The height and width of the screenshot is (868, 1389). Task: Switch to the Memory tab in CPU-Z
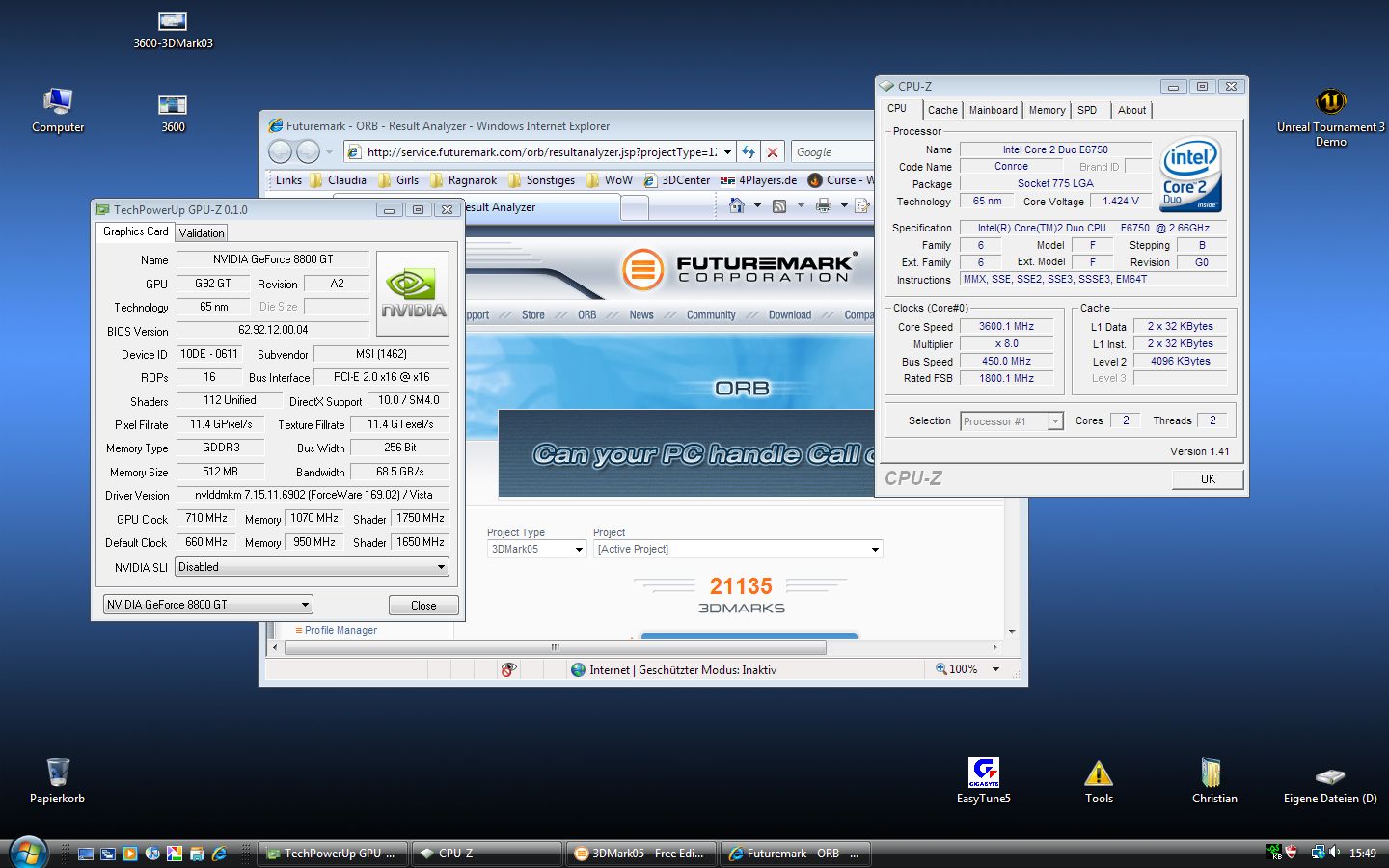pyautogui.click(x=1047, y=110)
